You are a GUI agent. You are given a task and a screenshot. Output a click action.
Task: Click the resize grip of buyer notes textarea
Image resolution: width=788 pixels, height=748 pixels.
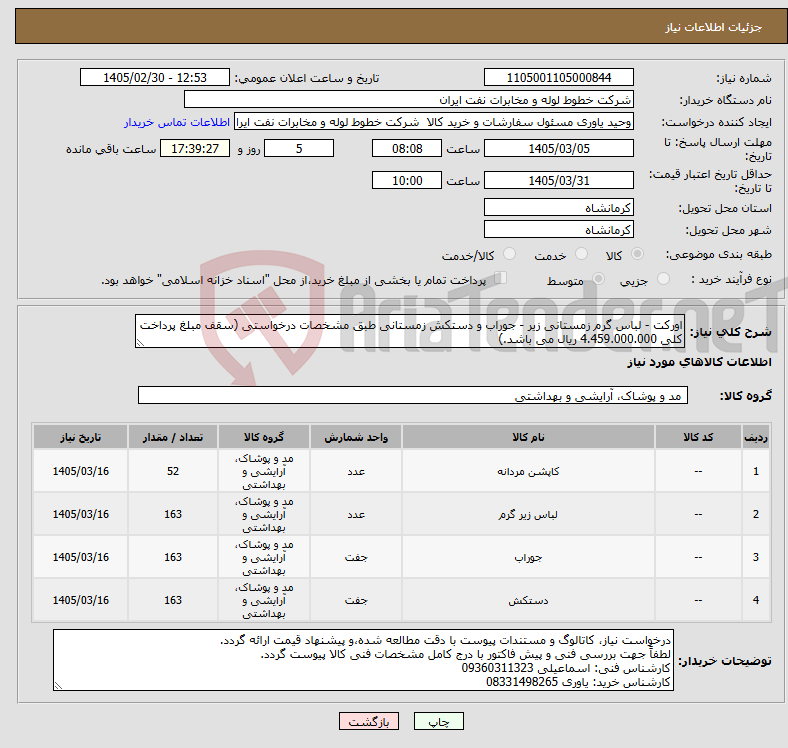tap(58, 686)
